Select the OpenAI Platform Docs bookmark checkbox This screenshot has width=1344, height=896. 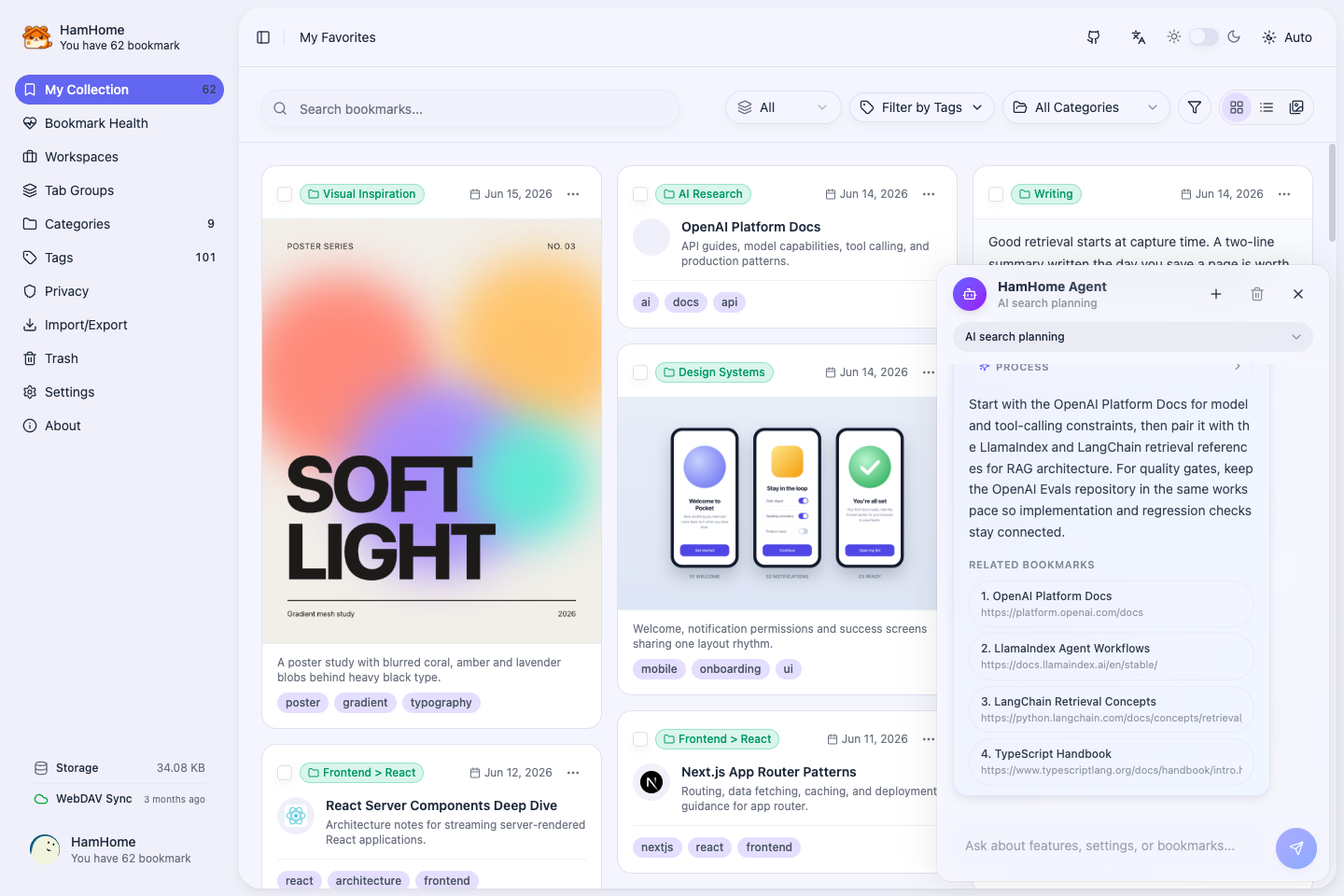click(640, 194)
